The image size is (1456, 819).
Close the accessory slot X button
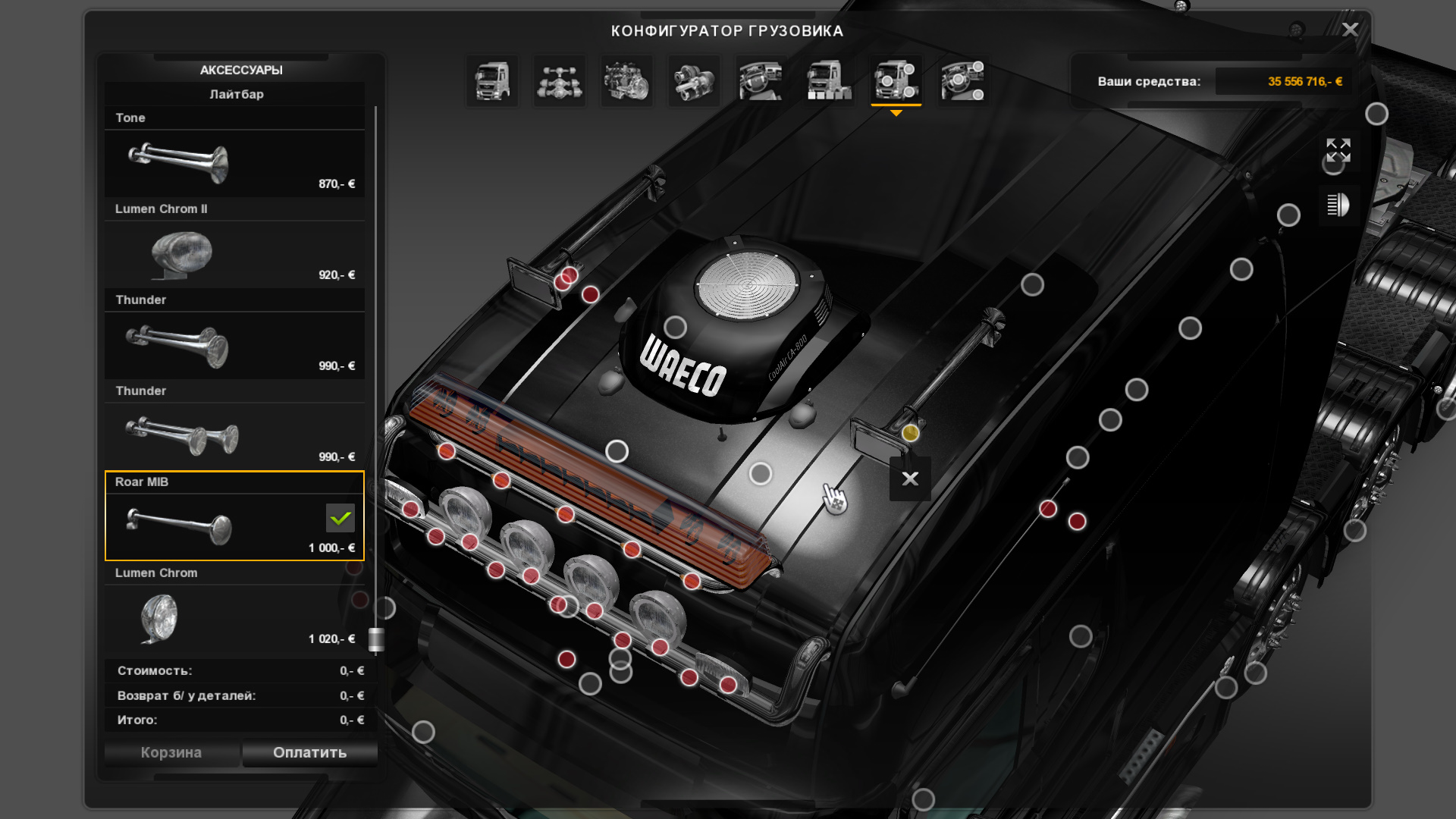click(x=910, y=479)
